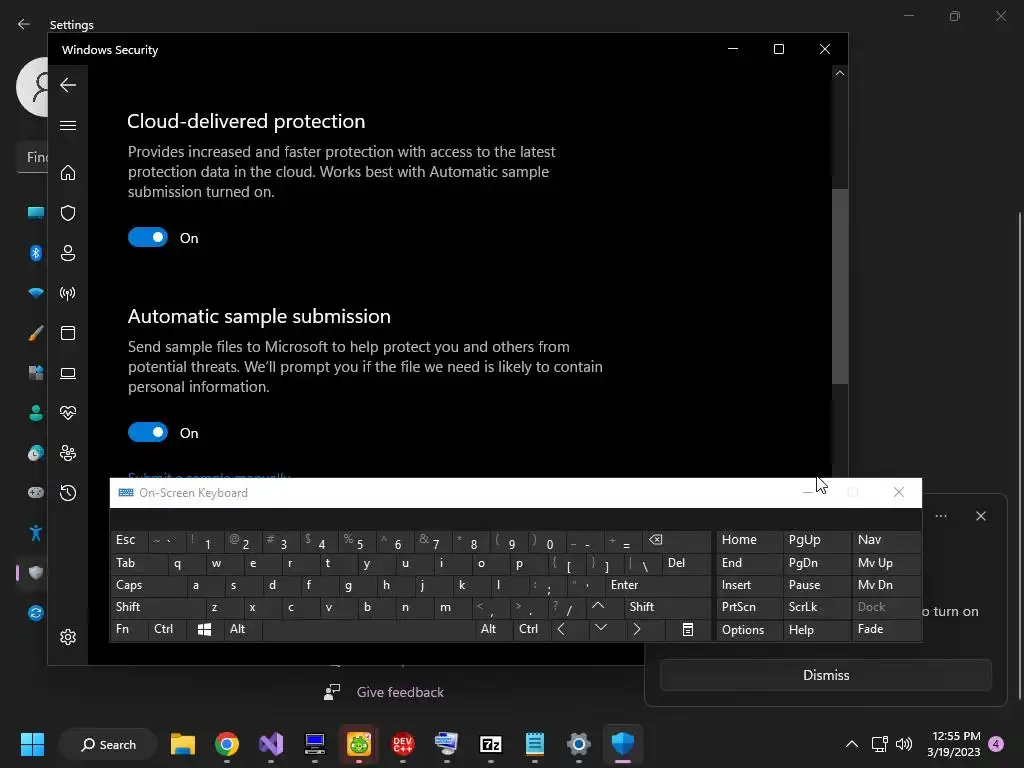Open Gaming controller icon in Settings

click(x=36, y=492)
